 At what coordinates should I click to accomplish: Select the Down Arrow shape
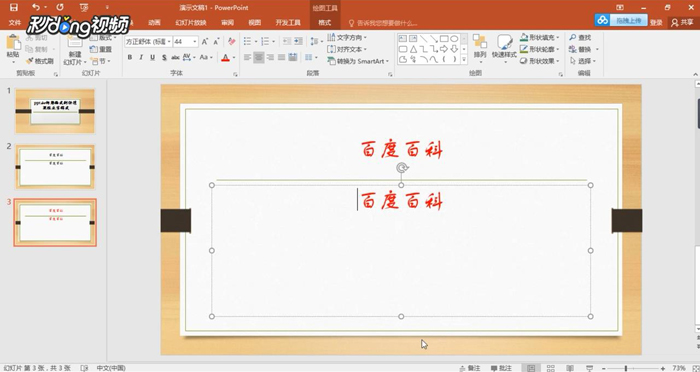454,49
